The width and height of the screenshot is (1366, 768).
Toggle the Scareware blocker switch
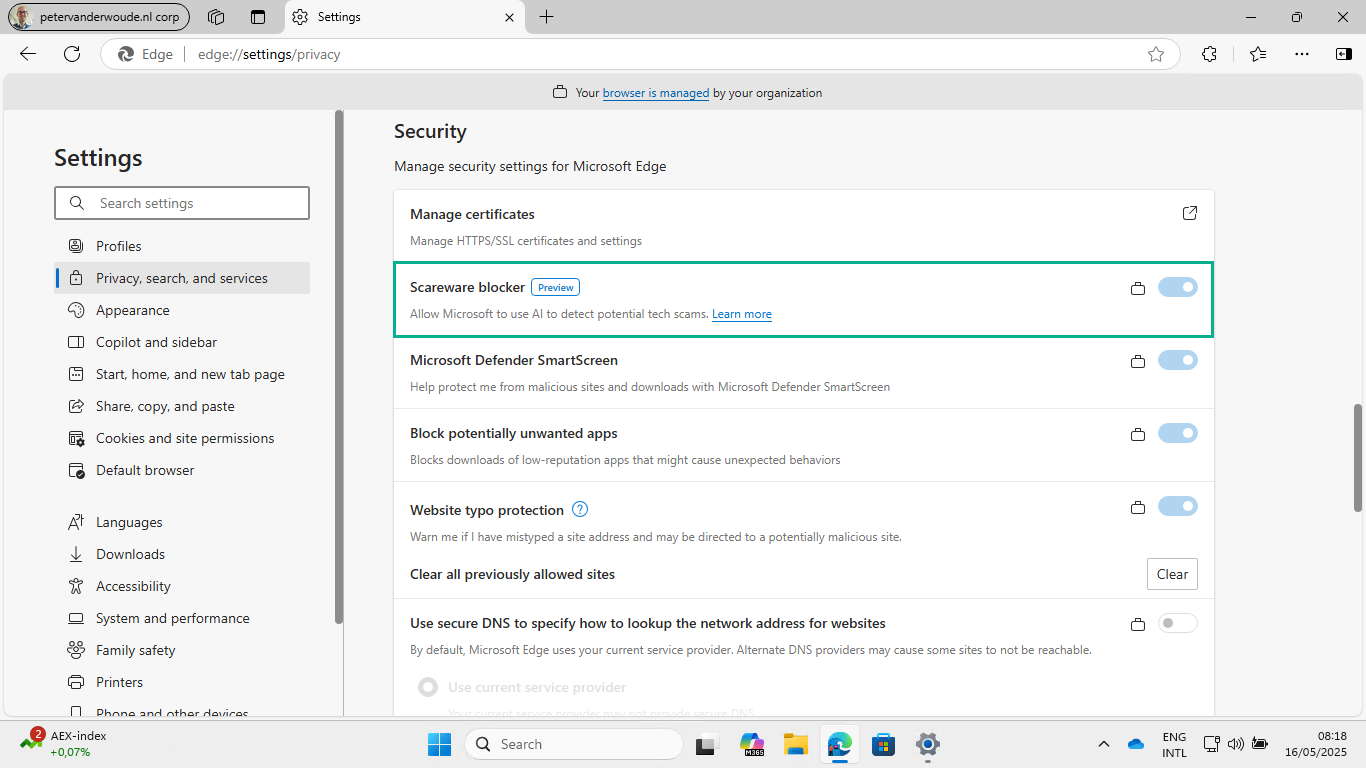pyautogui.click(x=1177, y=287)
